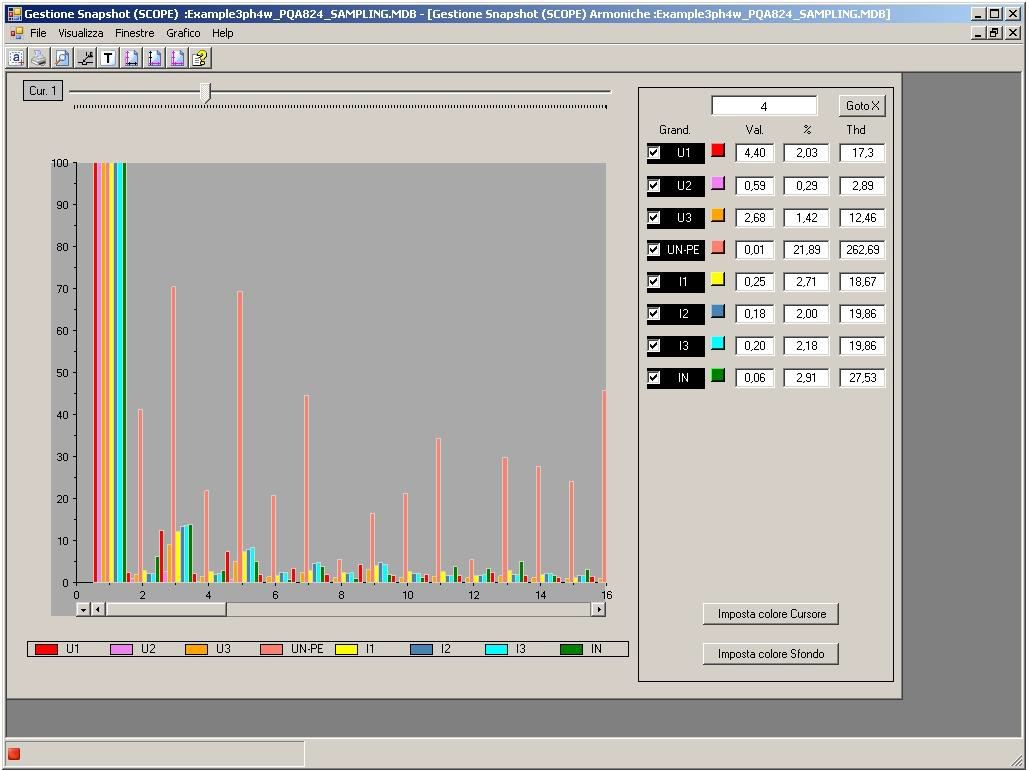Click the curve/signal plot toolbar icon
This screenshot has height=770, width=1029.
[85, 59]
